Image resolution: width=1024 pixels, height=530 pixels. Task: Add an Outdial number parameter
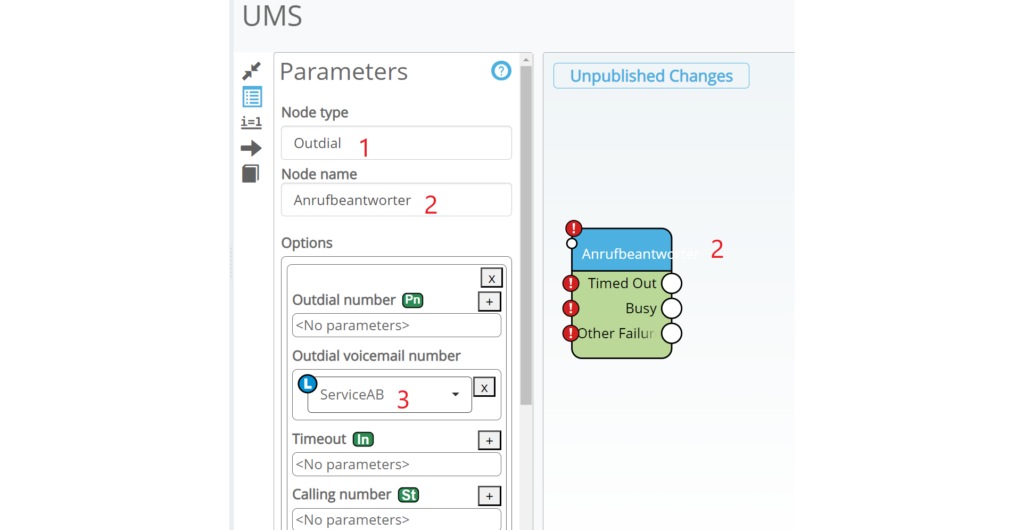click(489, 301)
